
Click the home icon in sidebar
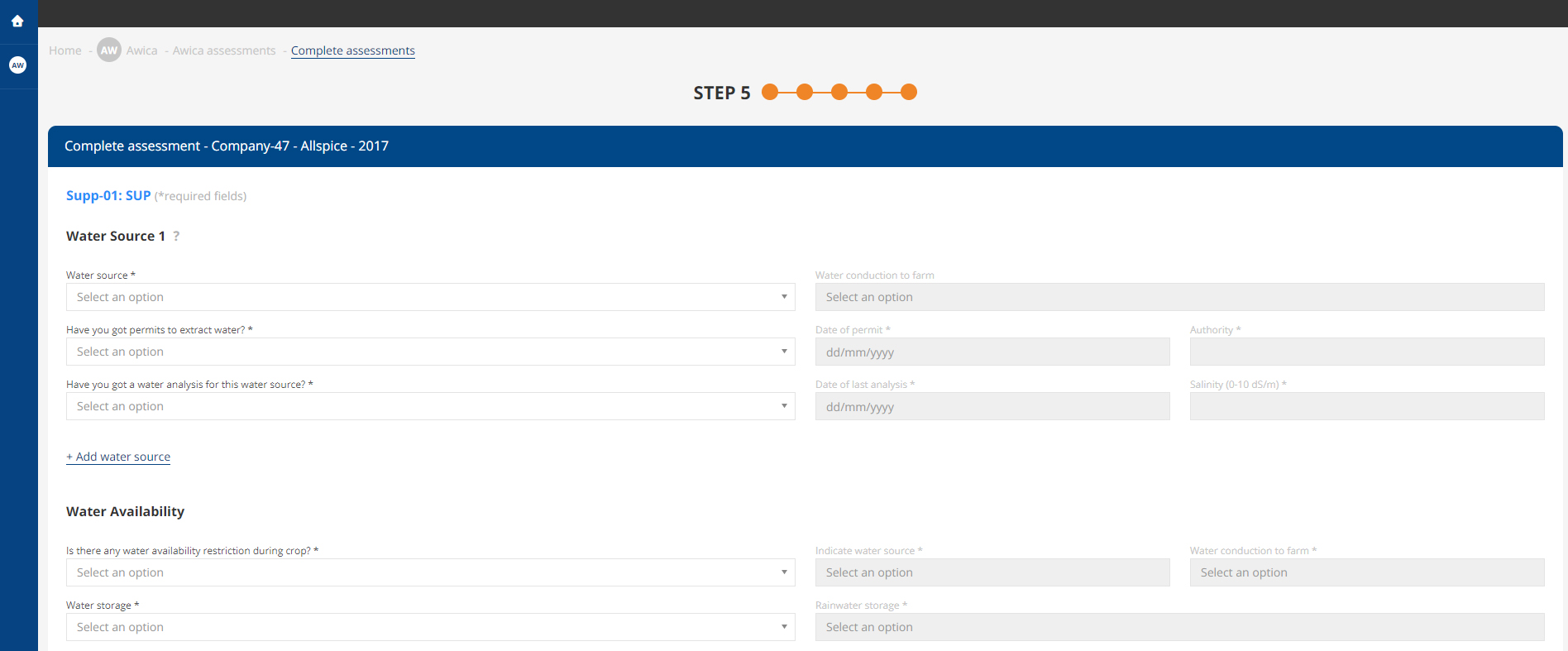[17, 22]
